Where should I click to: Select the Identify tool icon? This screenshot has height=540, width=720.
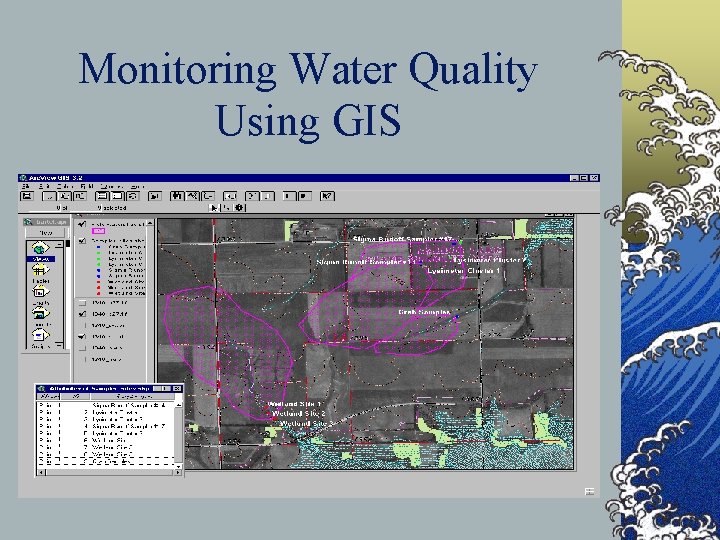coord(239,208)
